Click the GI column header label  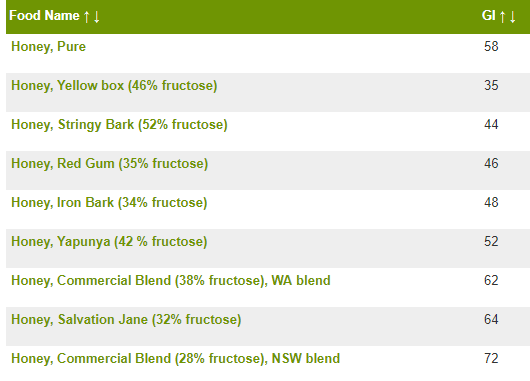tap(489, 16)
